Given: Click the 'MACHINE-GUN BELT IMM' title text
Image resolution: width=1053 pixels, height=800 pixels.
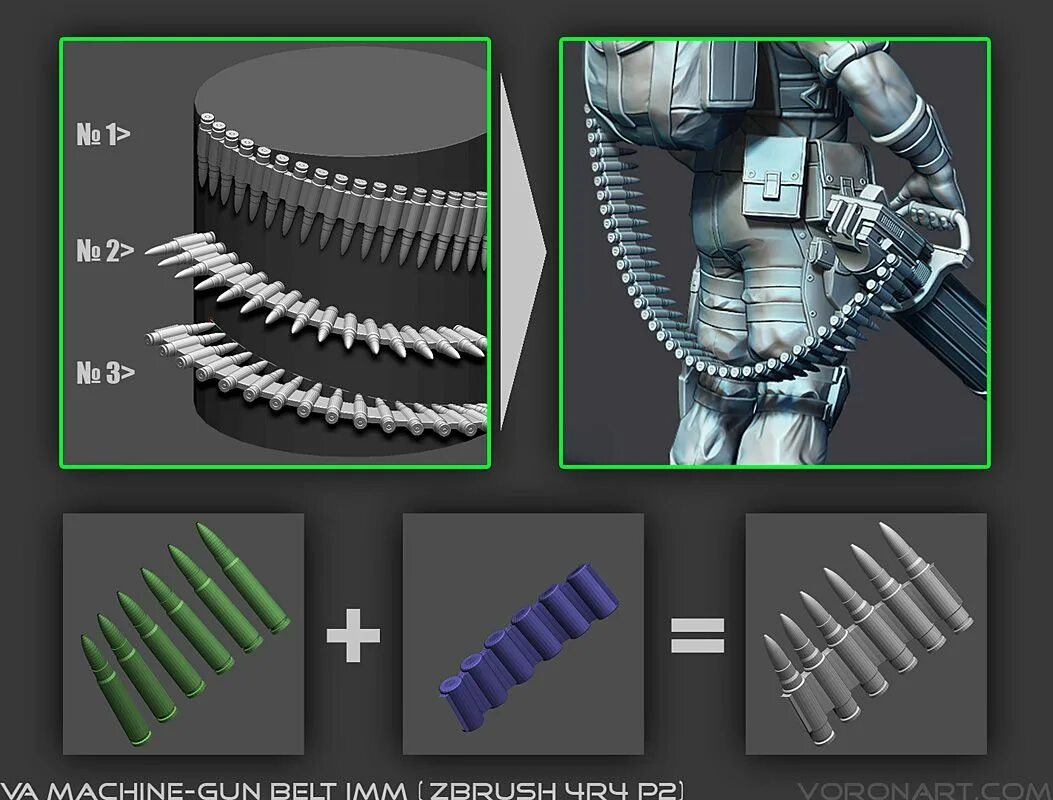Looking at the screenshot, I should [x=226, y=790].
